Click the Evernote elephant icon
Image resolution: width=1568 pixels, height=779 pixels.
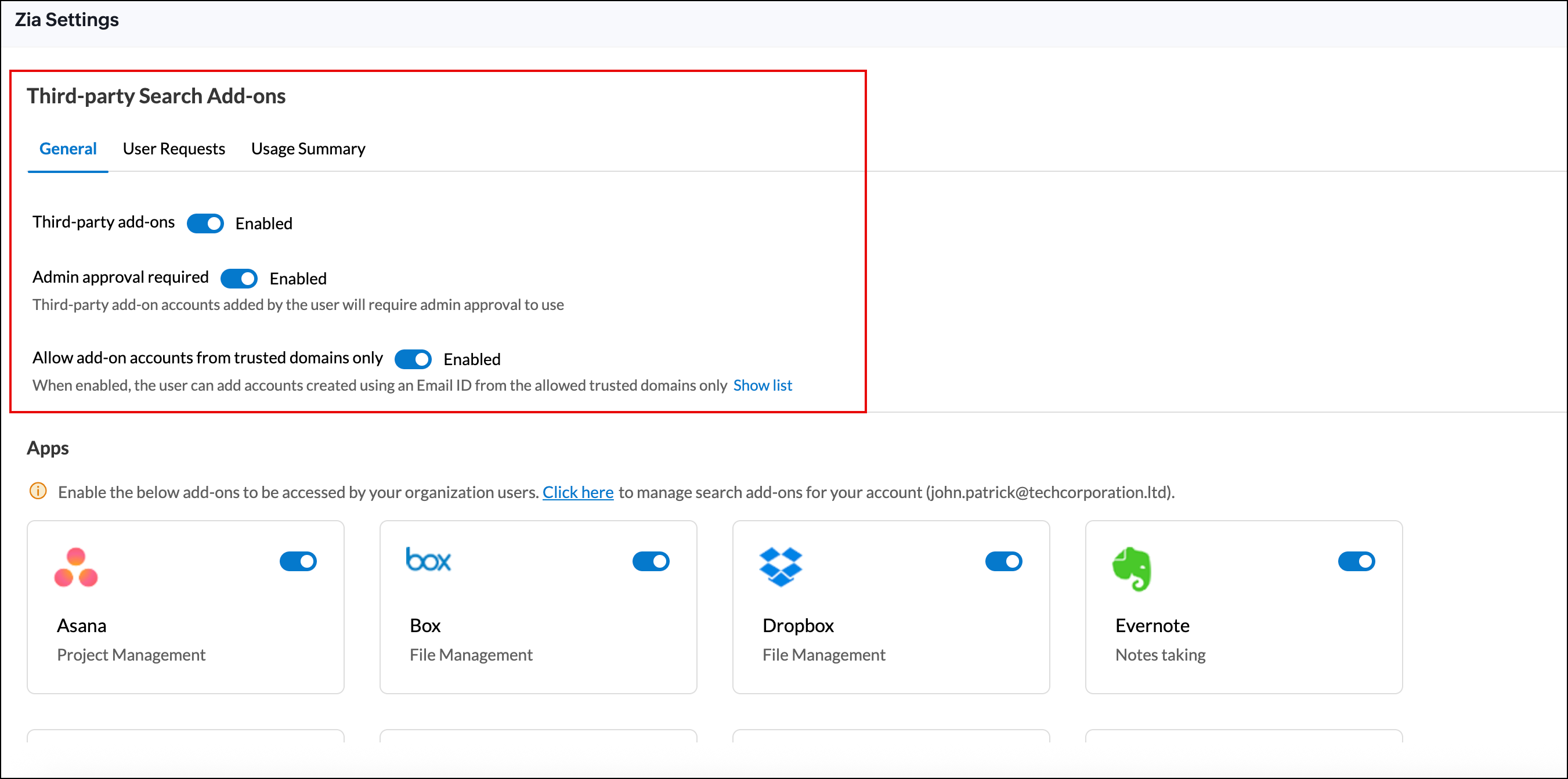(x=1132, y=569)
